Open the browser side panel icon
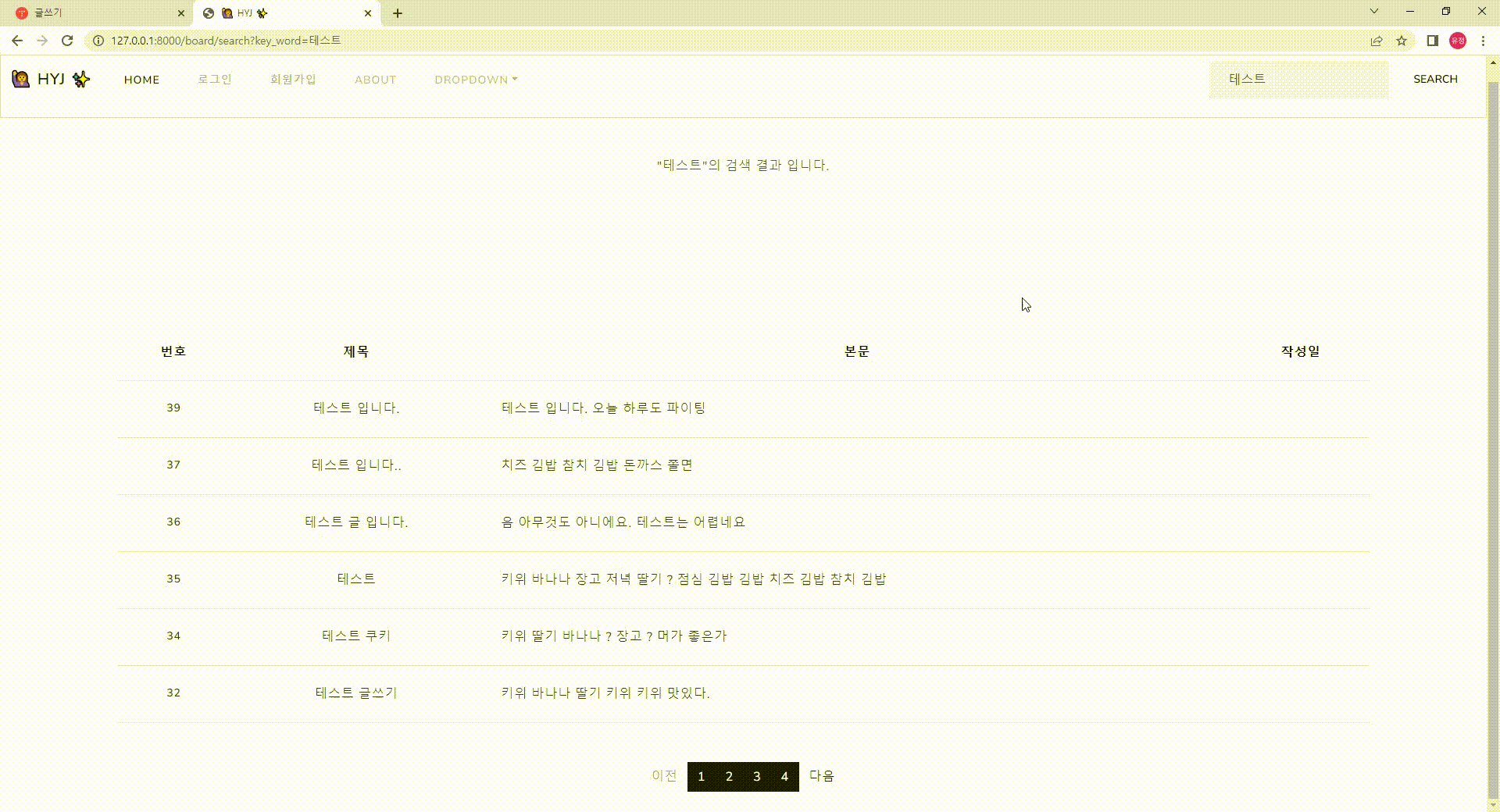Viewport: 1500px width, 812px height. (1432, 41)
